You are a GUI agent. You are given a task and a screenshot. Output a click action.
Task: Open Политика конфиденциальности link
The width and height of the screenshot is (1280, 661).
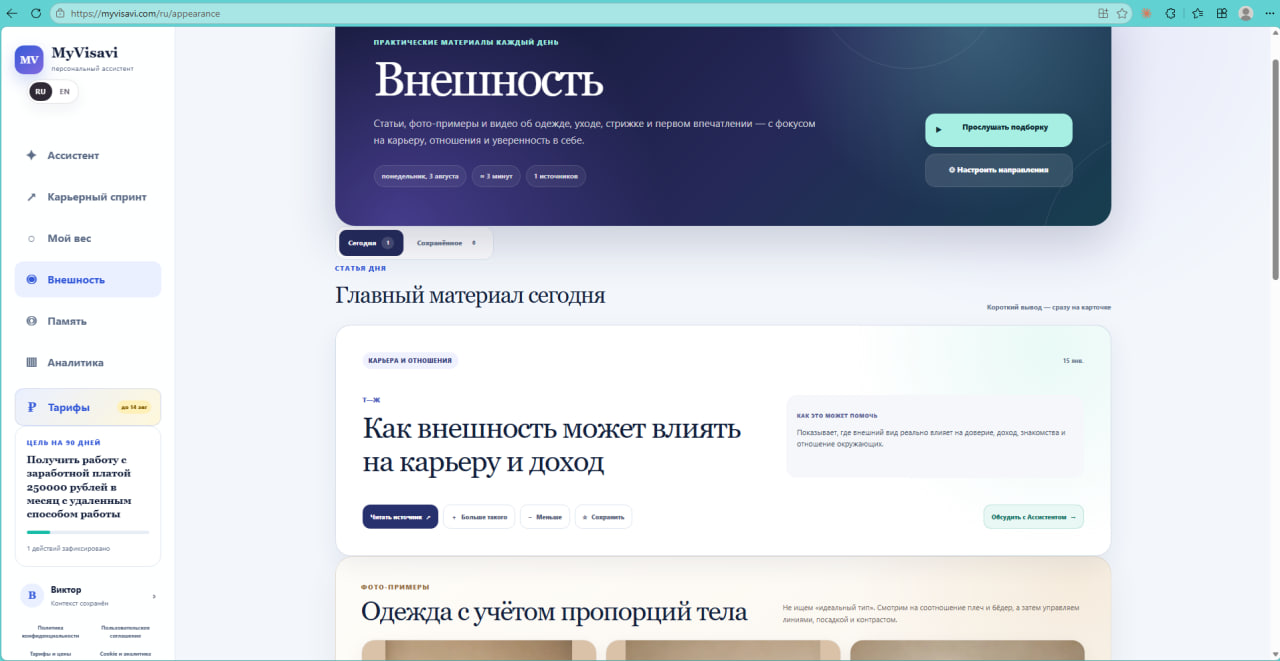(x=50, y=631)
